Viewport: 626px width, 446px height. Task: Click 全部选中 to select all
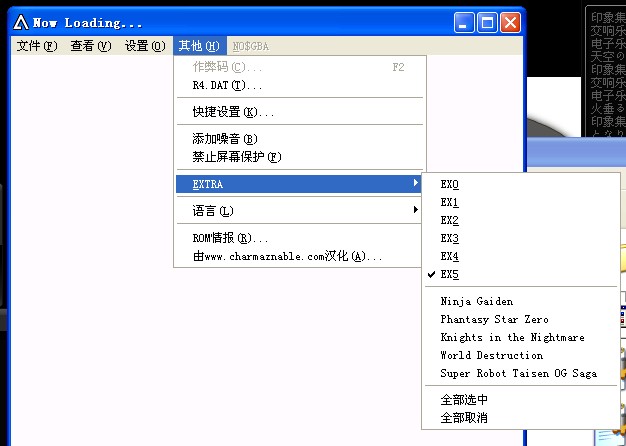coord(521,400)
